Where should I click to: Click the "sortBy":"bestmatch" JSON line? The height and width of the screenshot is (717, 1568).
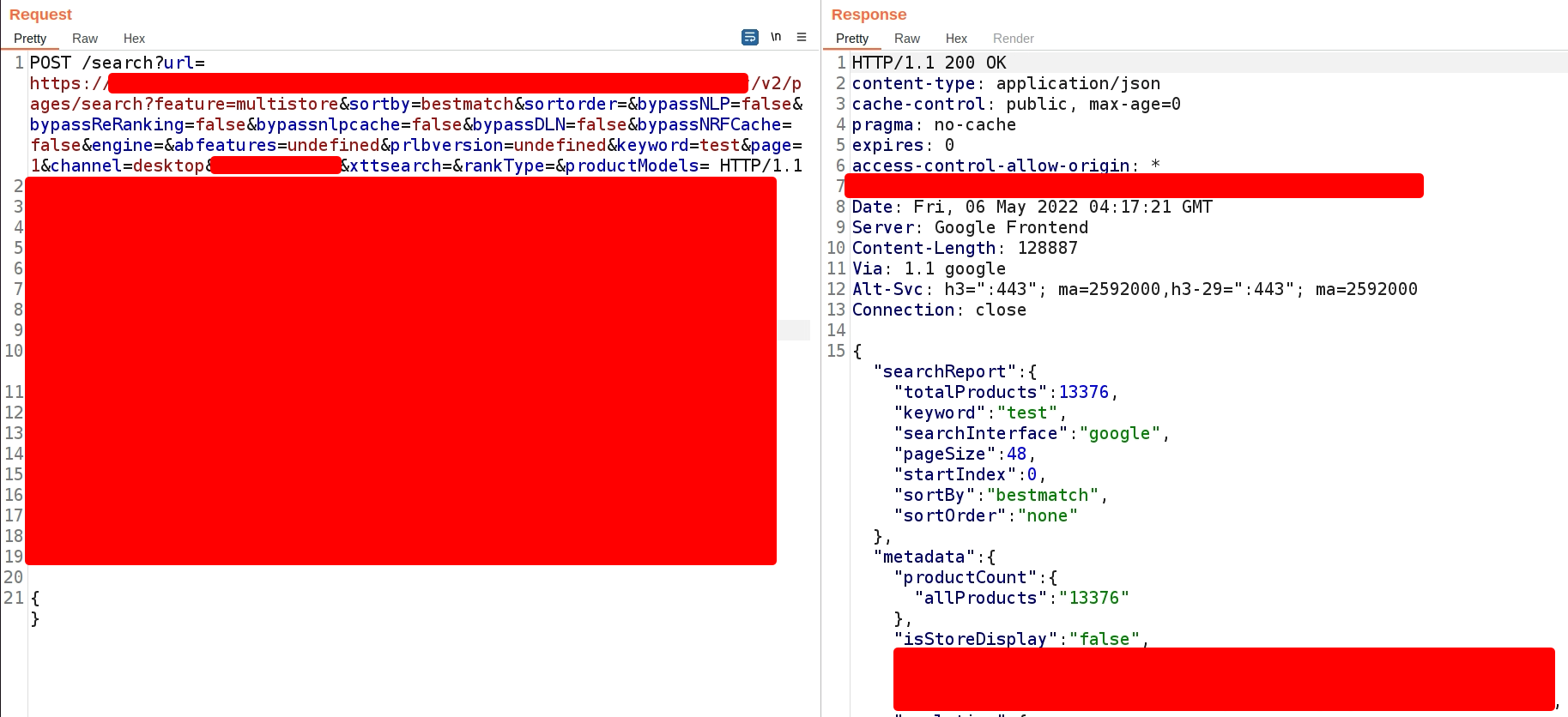click(1002, 495)
